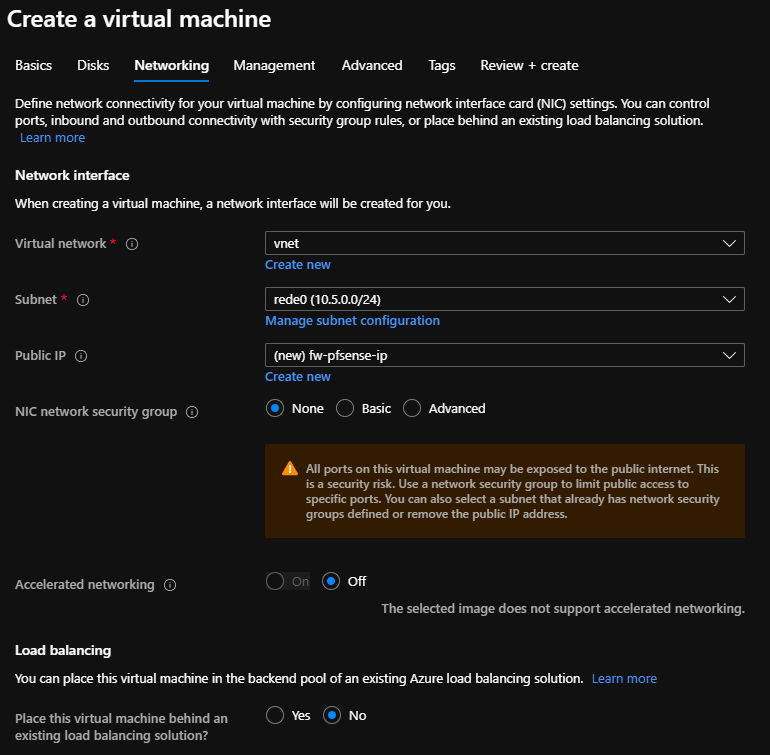Click Create new under Virtual network

(297, 265)
